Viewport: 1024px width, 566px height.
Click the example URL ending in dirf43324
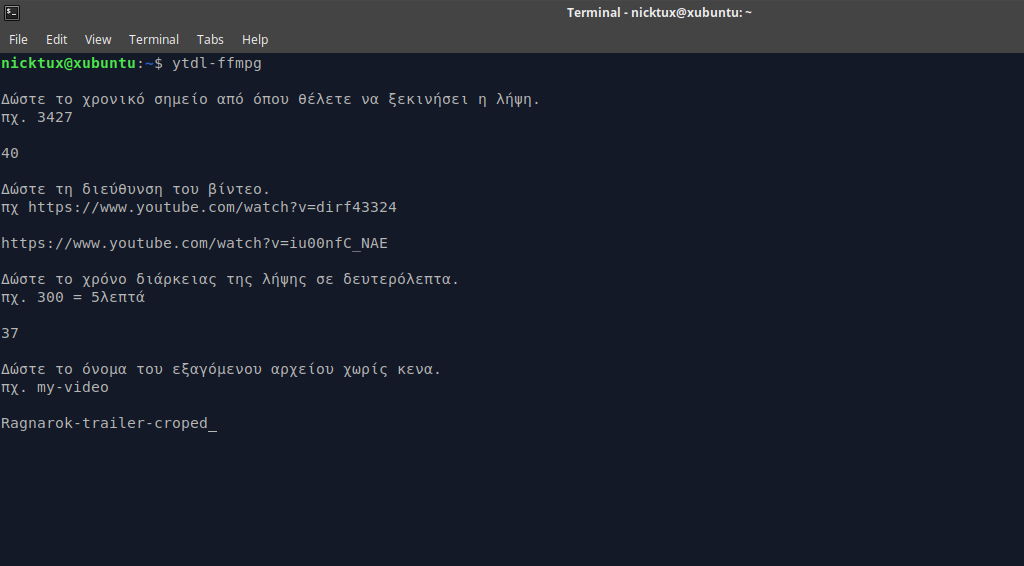(x=214, y=207)
